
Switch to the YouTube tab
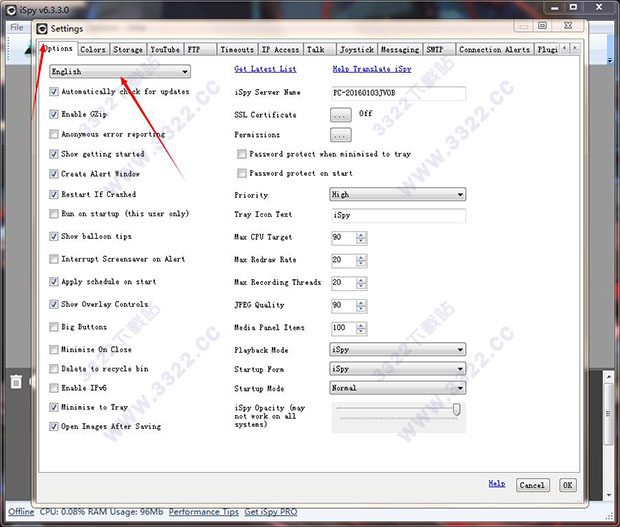165,49
